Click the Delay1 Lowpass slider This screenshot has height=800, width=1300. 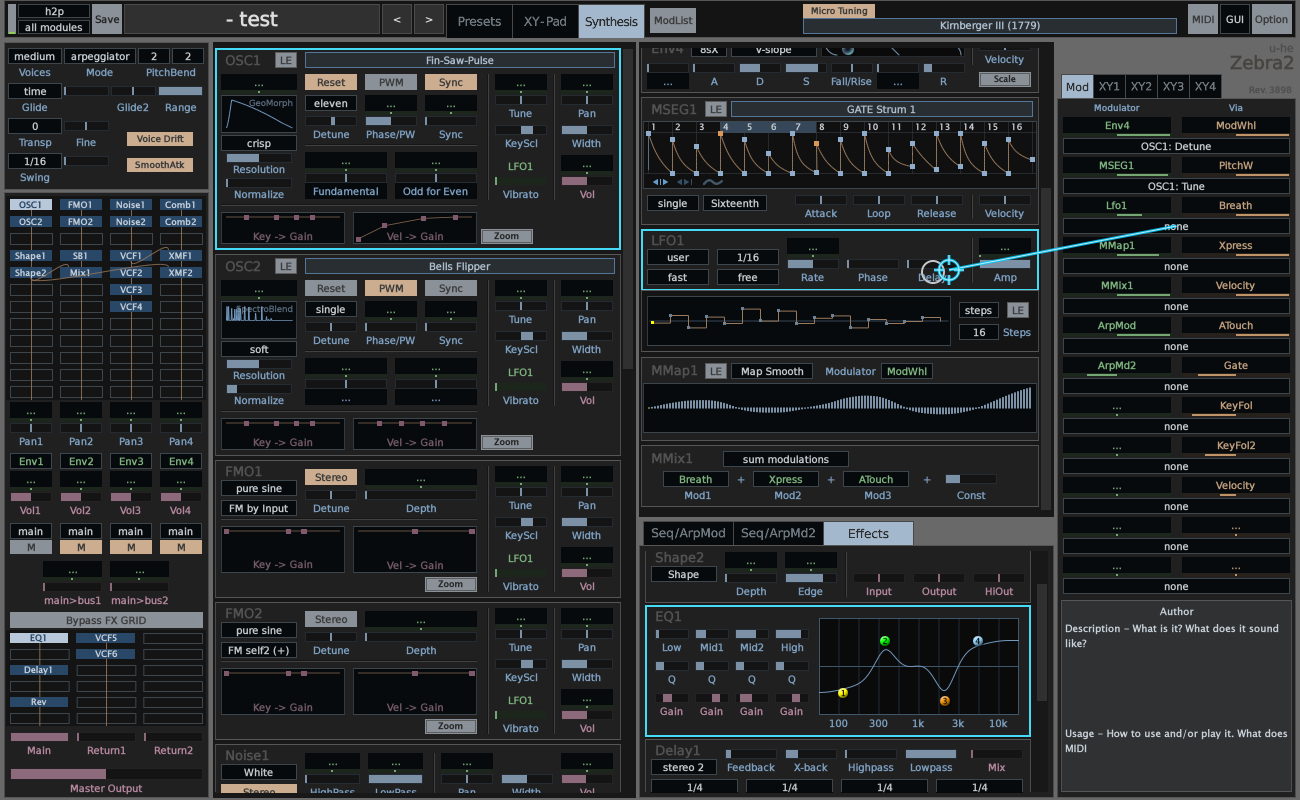[x=931, y=754]
